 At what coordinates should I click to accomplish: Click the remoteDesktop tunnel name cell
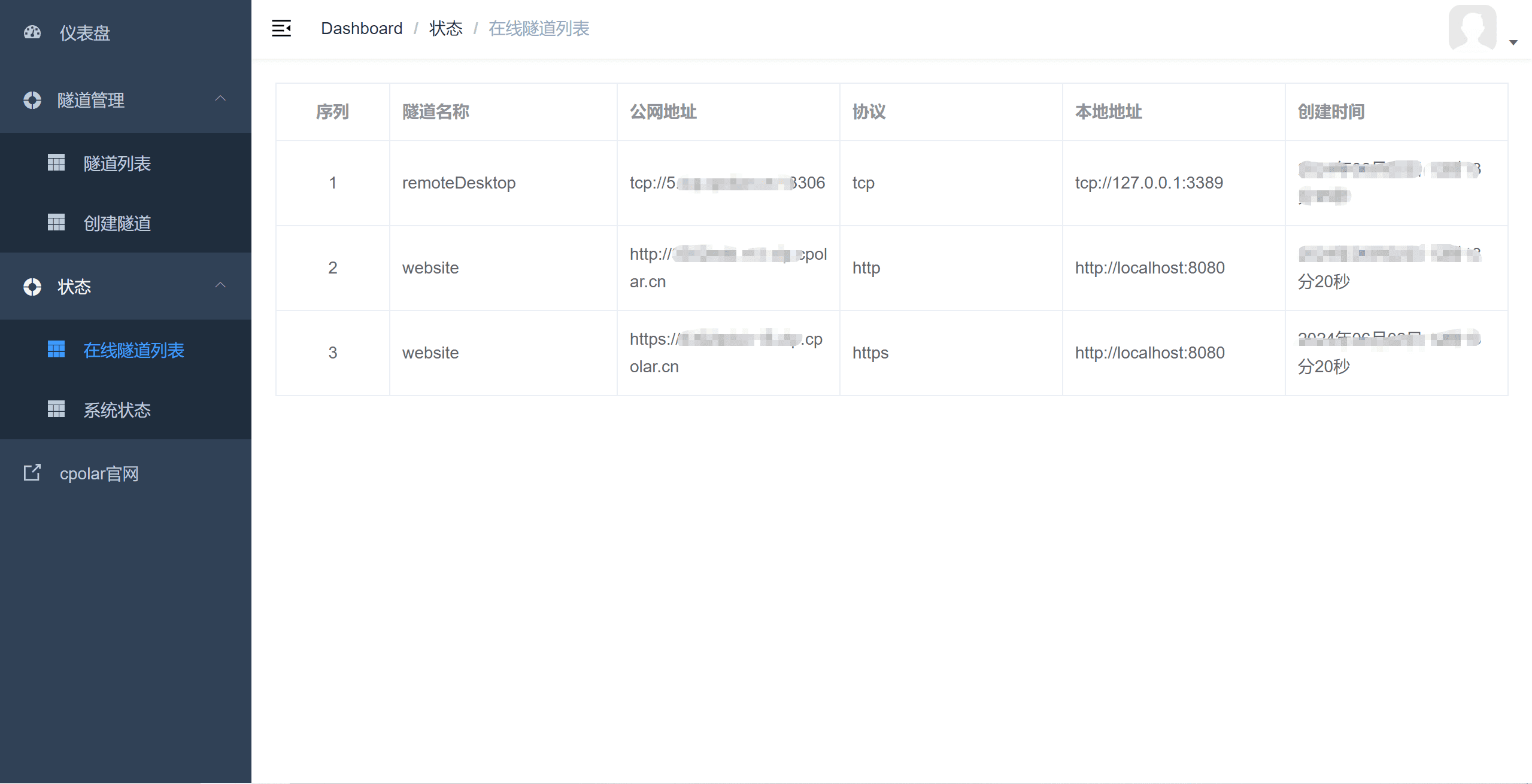click(x=459, y=183)
